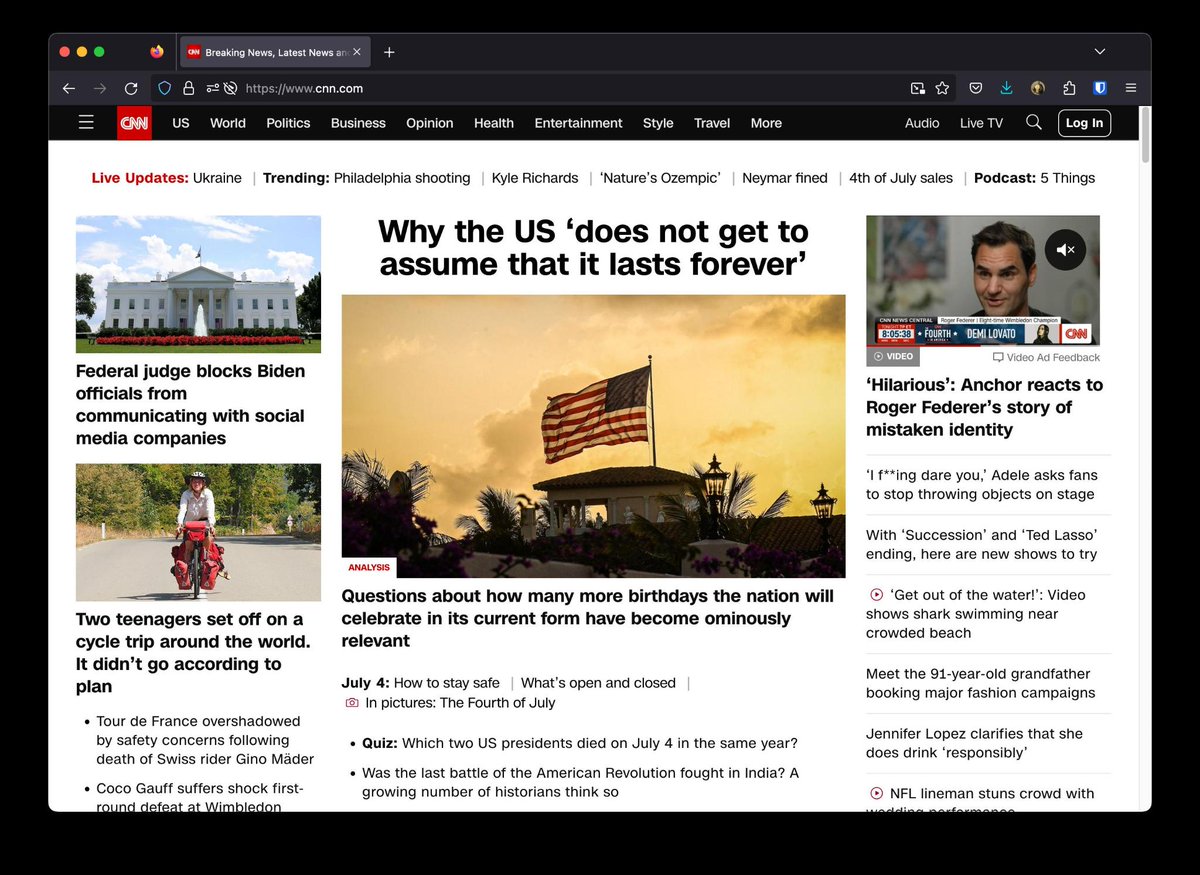
Task: Open Firefox application hamburger menu
Action: coord(1131,88)
